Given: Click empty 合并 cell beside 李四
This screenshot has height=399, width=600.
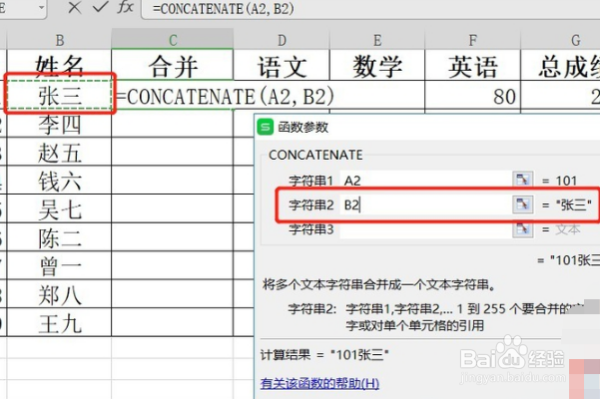Looking at the screenshot, I should 173,124.
